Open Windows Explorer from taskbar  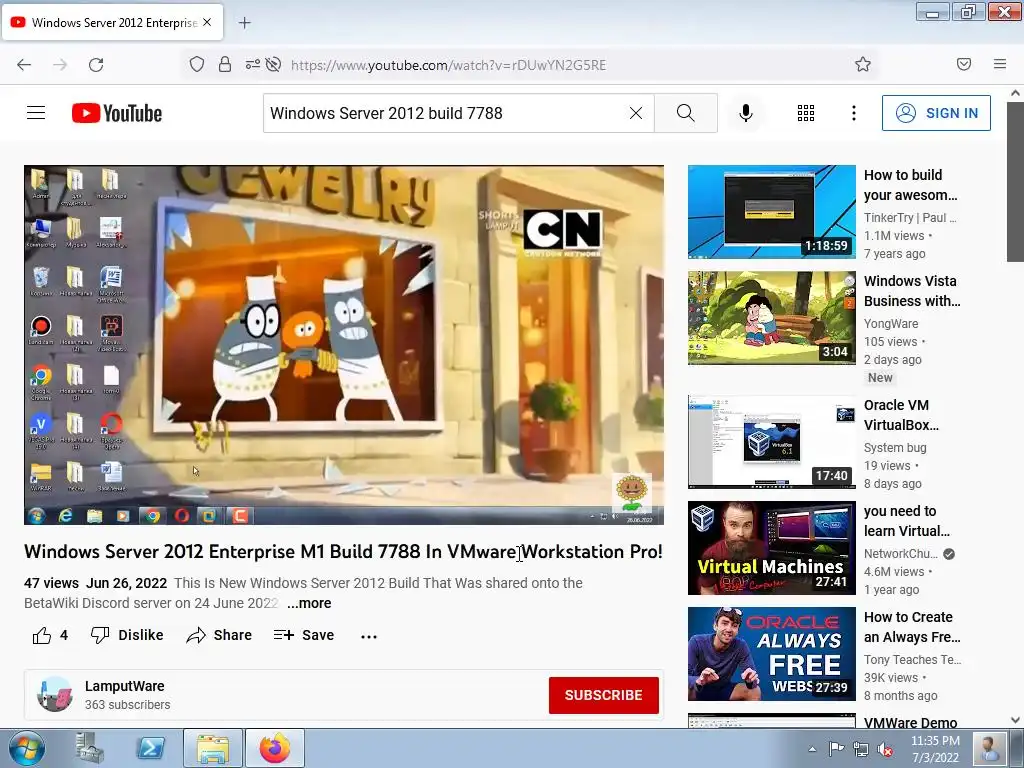tap(213, 748)
